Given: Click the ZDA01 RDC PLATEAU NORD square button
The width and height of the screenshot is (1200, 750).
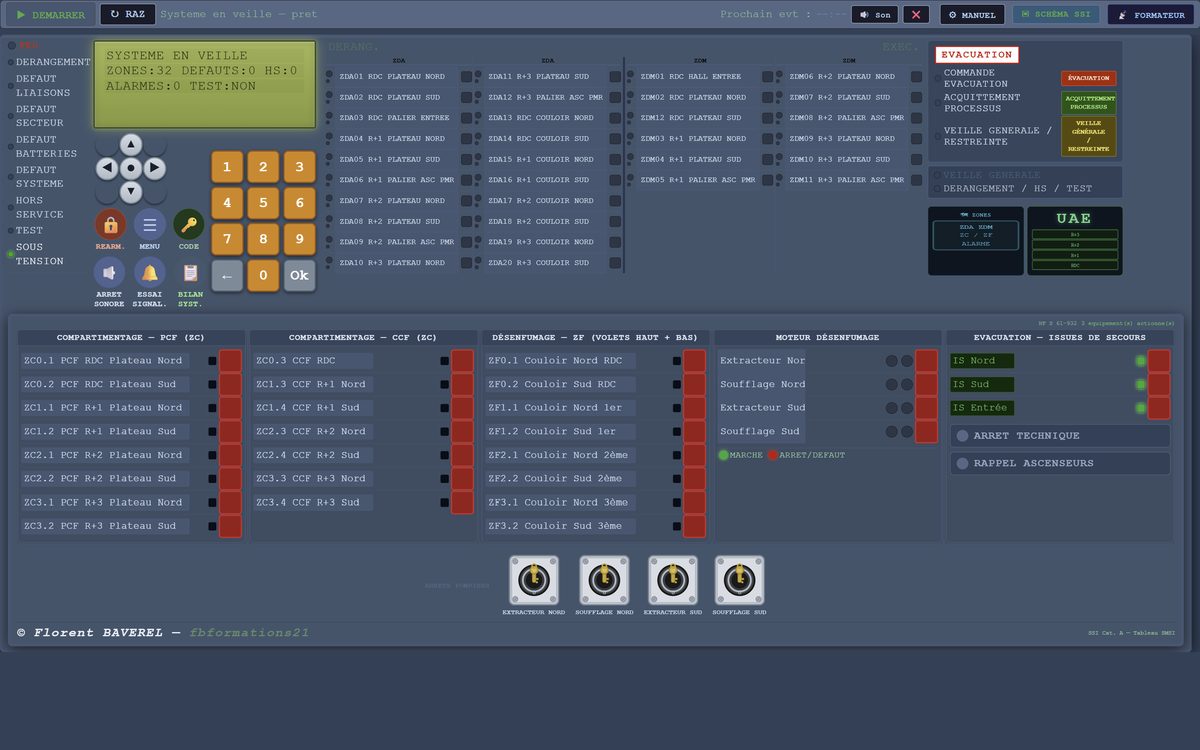Looking at the screenshot, I should (466, 76).
